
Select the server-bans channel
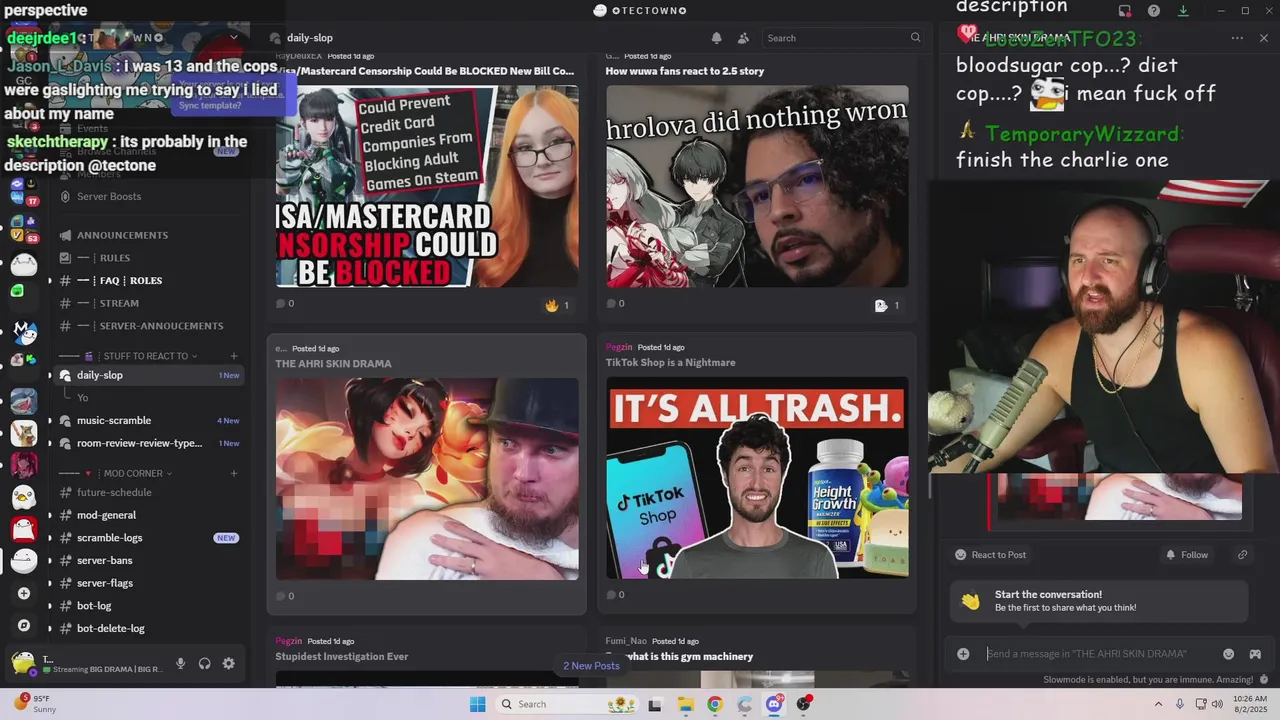pos(148,561)
